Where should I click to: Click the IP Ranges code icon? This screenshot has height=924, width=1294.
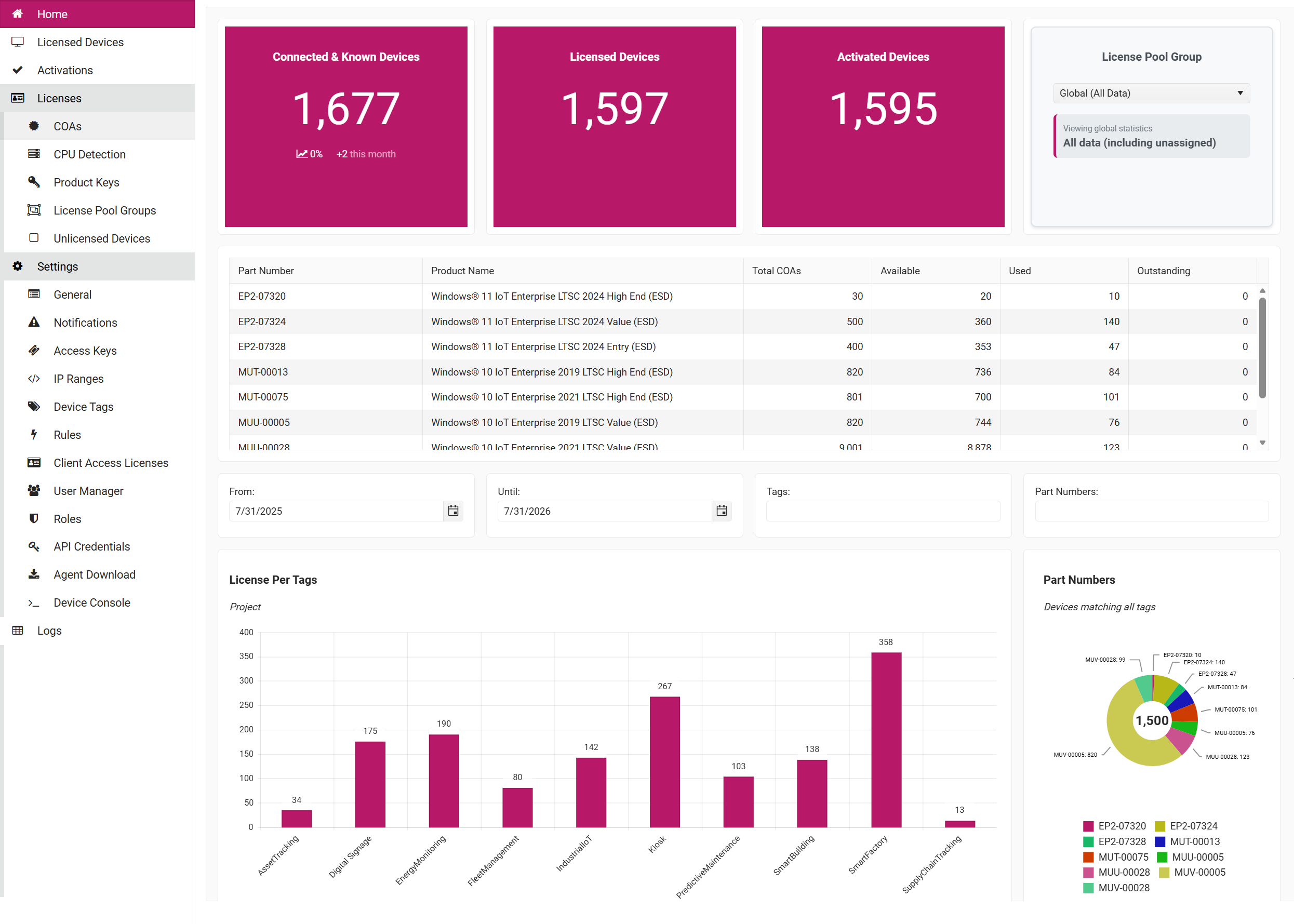coord(34,378)
